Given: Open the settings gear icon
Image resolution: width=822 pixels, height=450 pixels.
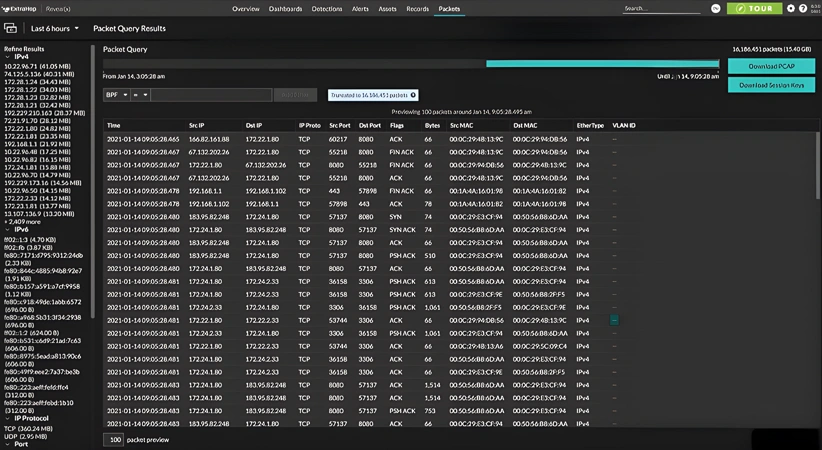Looking at the screenshot, I should point(791,9).
